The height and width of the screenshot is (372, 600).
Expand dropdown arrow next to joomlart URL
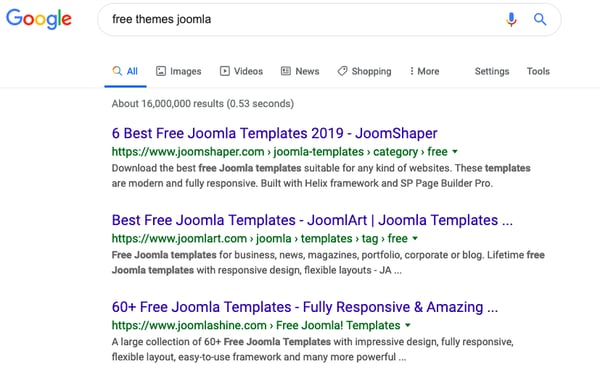tap(415, 238)
